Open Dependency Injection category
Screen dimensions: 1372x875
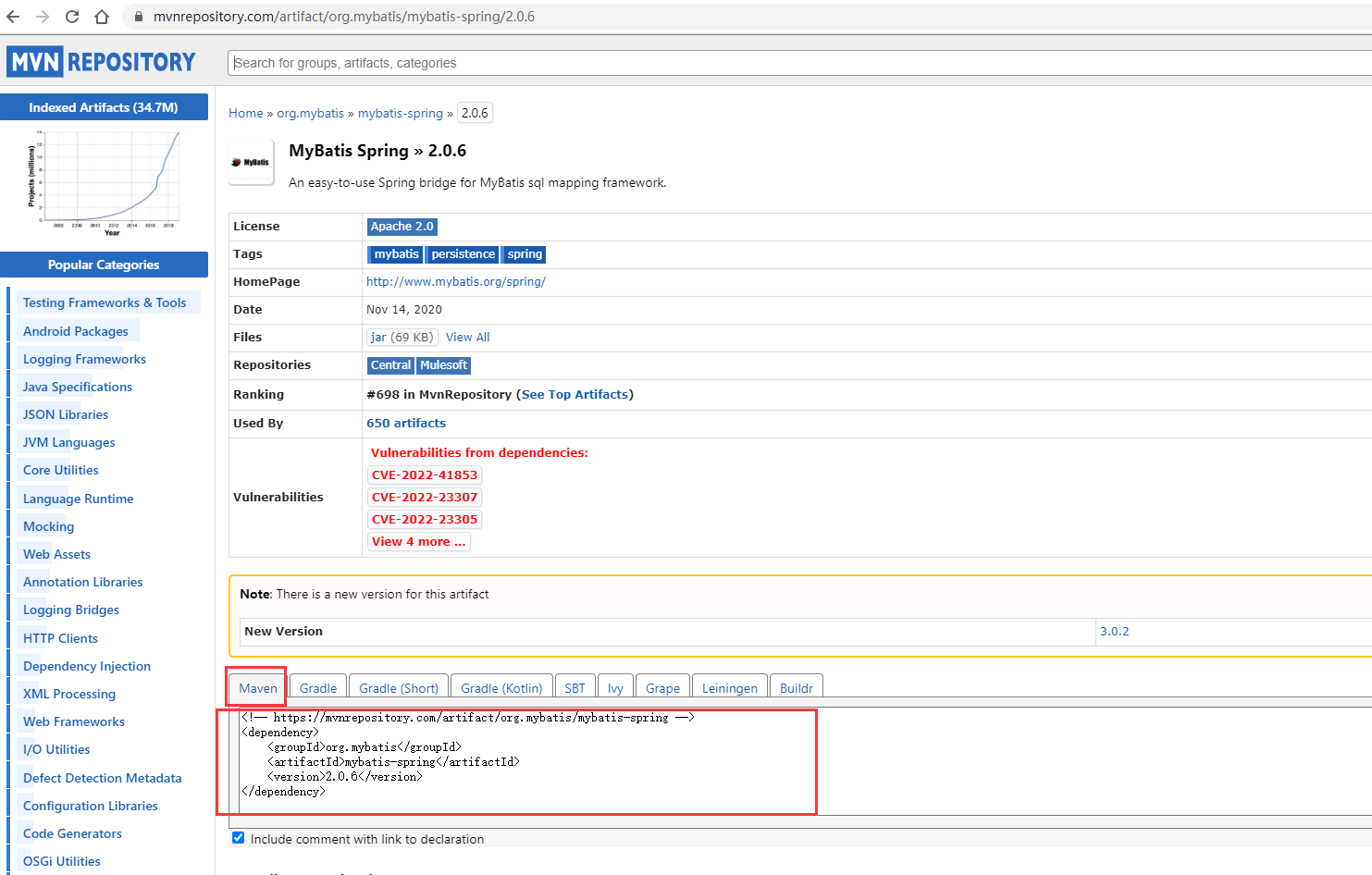[87, 666]
